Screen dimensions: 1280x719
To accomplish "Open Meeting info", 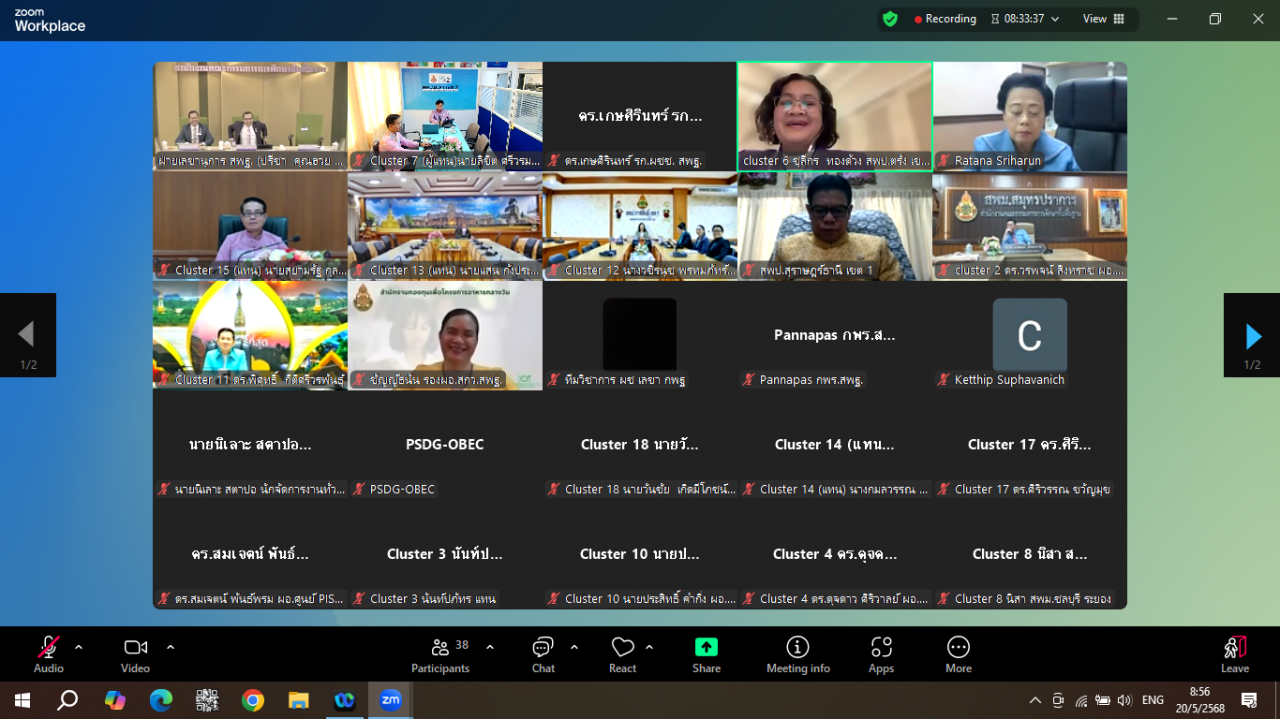I will pos(798,654).
